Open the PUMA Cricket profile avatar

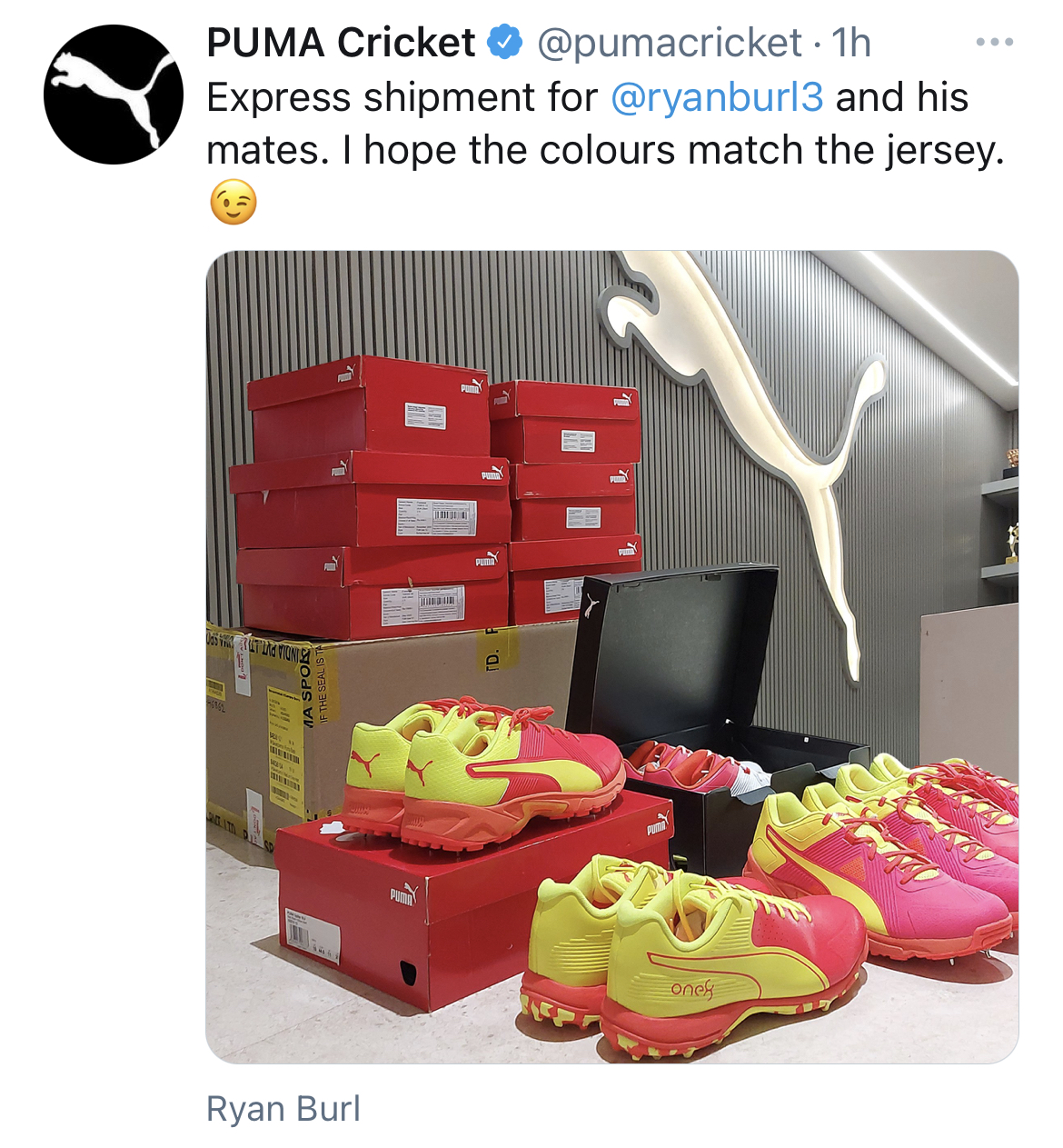(x=114, y=95)
